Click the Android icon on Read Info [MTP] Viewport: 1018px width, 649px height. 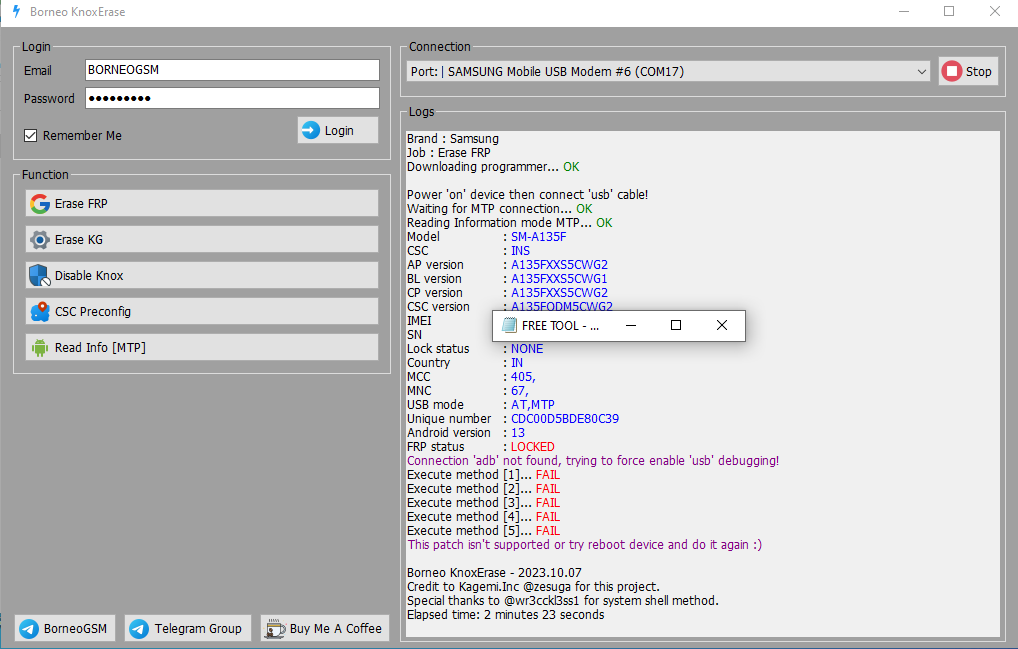pyautogui.click(x=40, y=348)
